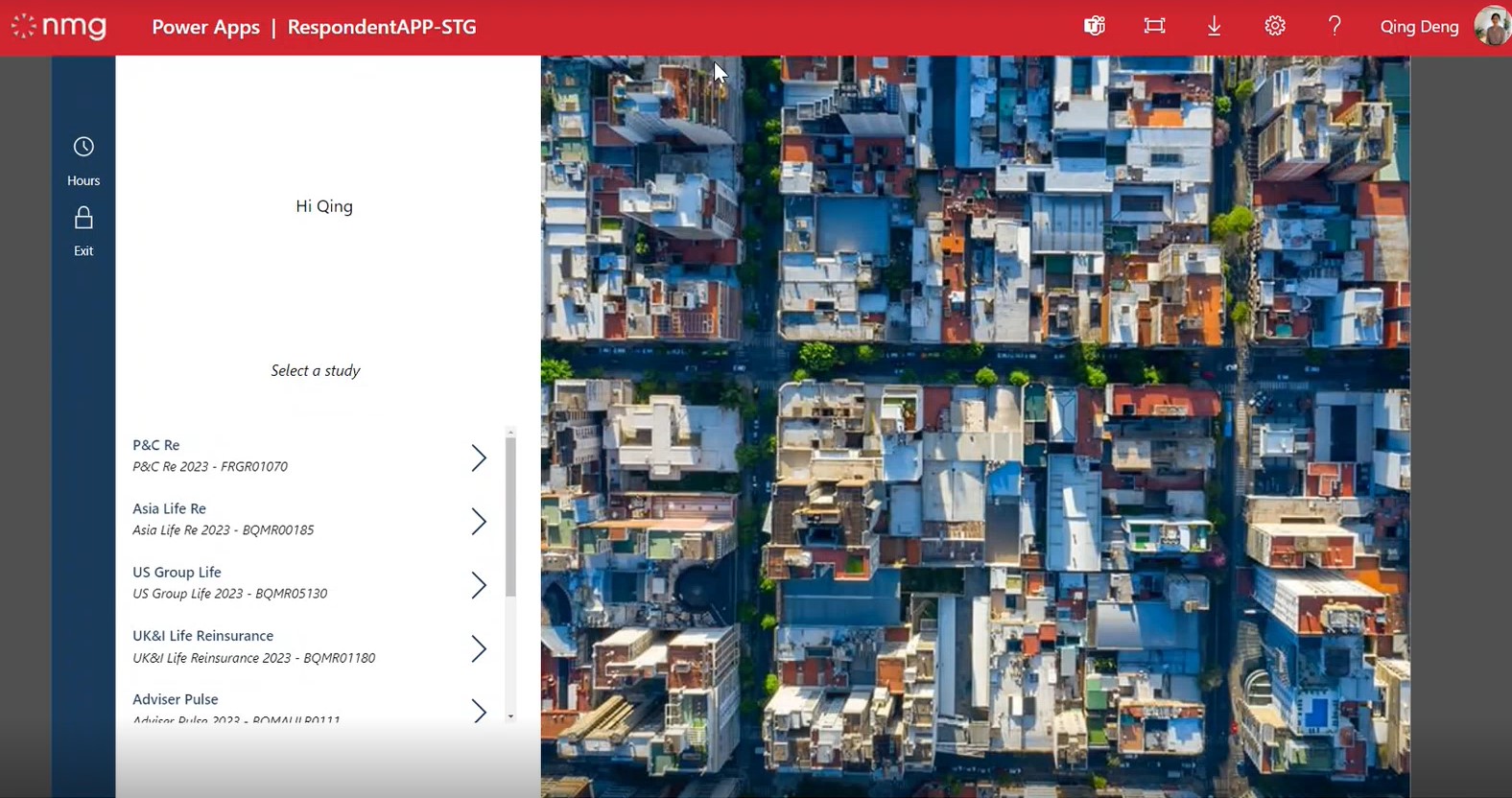Click the RespondentAPP-STG app name
This screenshot has width=1512, height=798.
tap(382, 27)
